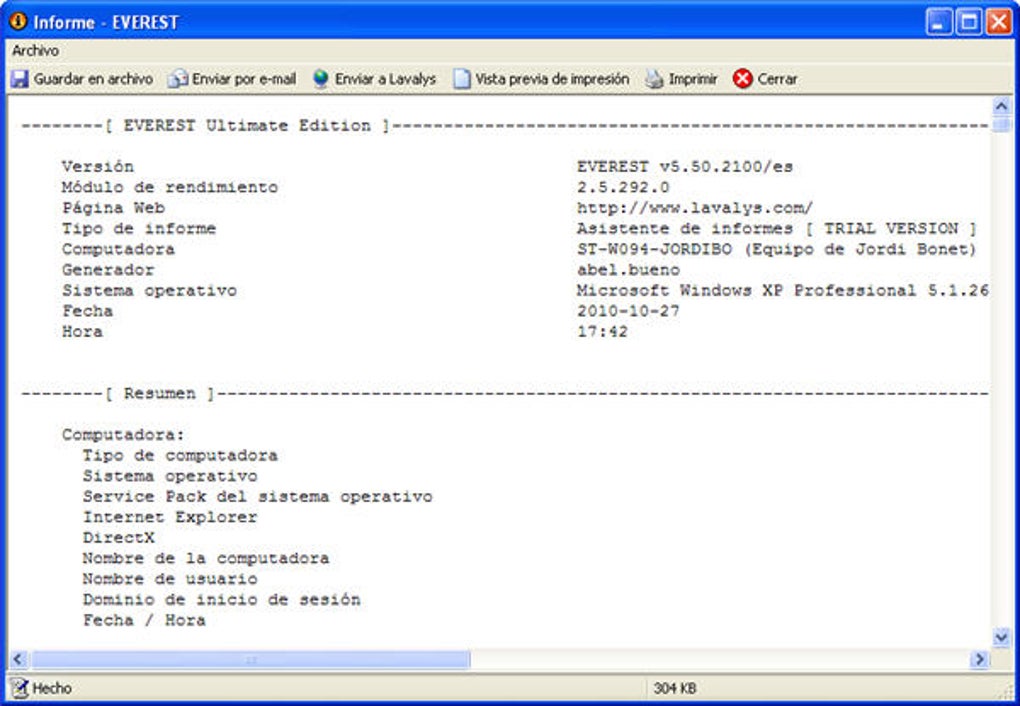
Task: Click the horizontal scrollbar left arrow
Action: (x=18, y=659)
